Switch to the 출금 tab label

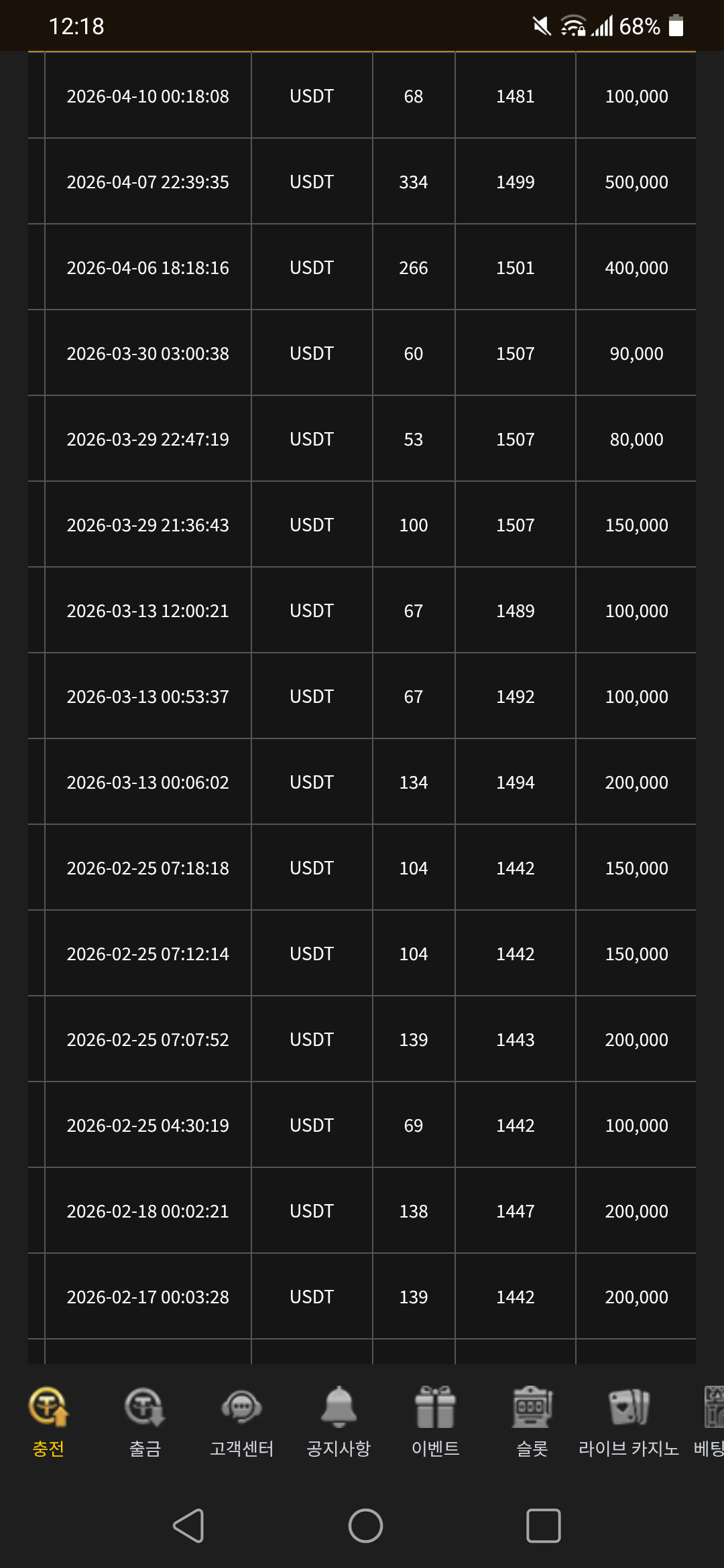(145, 1449)
